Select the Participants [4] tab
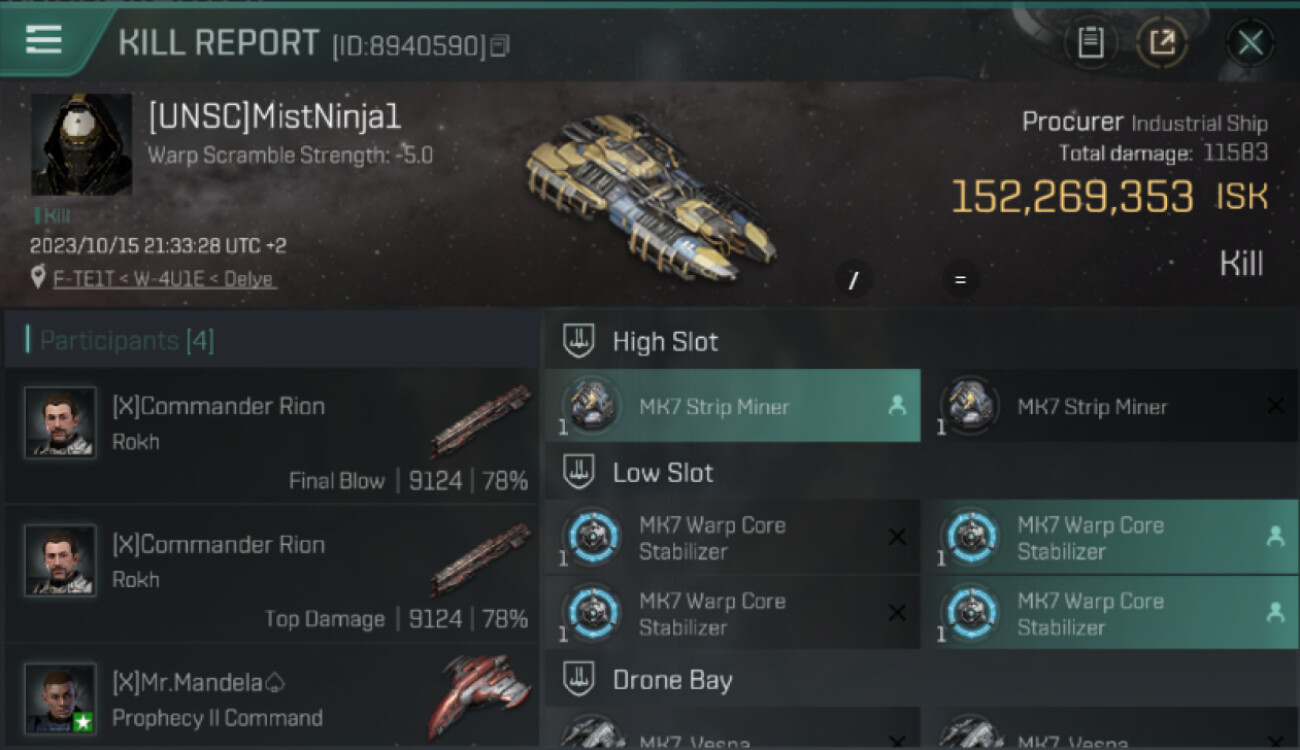This screenshot has width=1300, height=750. pos(127,341)
